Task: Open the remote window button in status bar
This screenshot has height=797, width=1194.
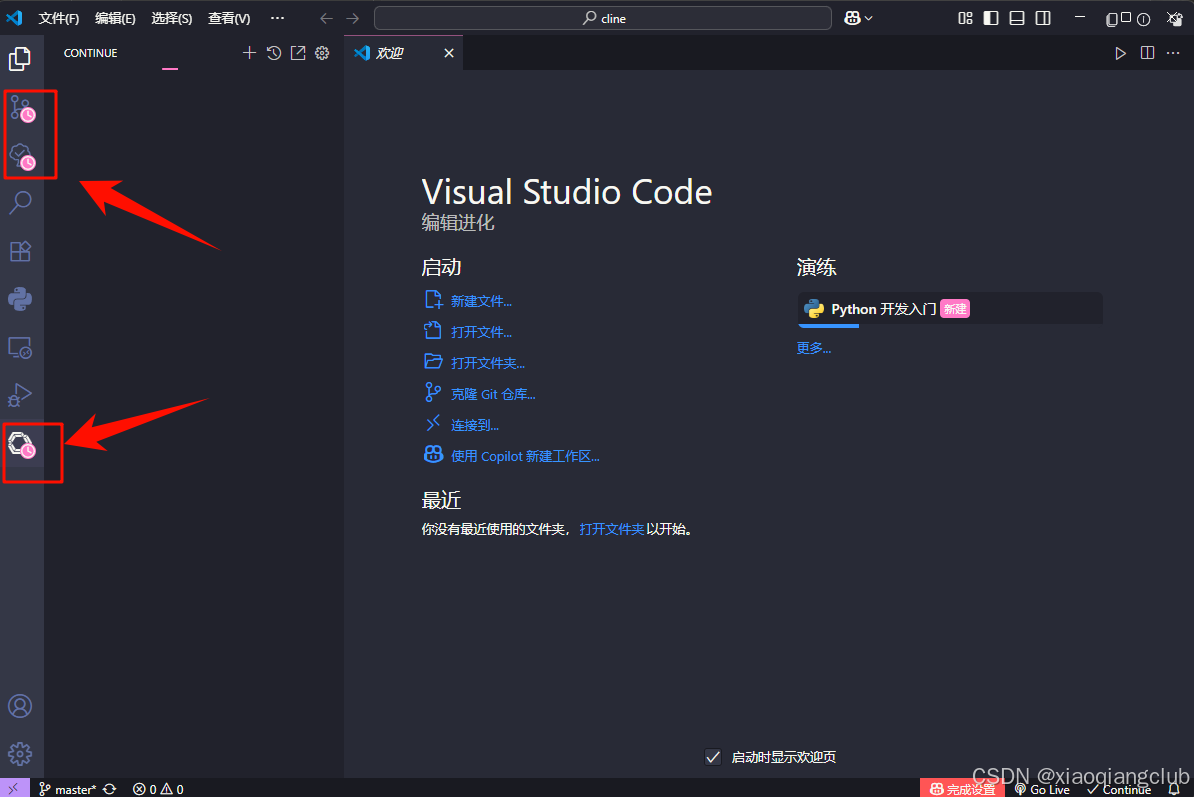Action: (14, 789)
